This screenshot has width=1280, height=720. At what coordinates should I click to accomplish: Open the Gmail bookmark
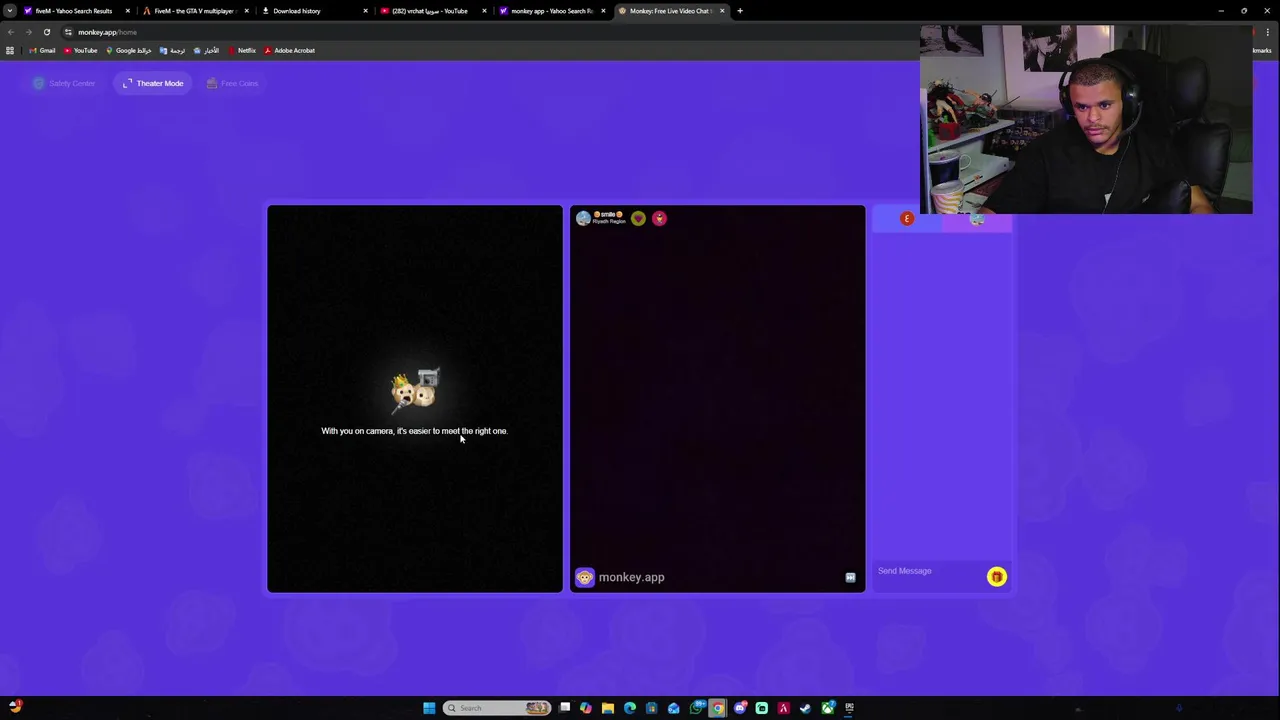click(42, 50)
